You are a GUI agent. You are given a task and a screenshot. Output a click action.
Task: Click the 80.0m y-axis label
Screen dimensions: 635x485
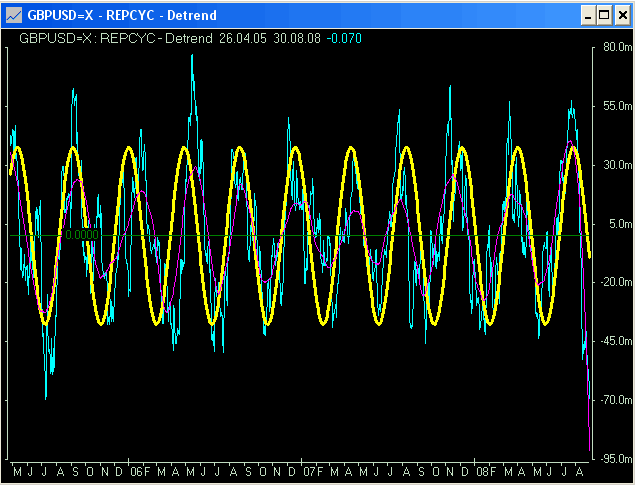(x=617, y=47)
